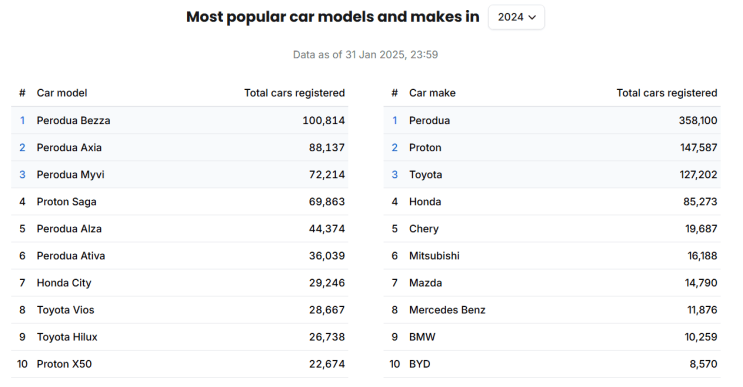743x387 pixels.
Task: Click the 'Car make' column header
Action: pyautogui.click(x=432, y=93)
